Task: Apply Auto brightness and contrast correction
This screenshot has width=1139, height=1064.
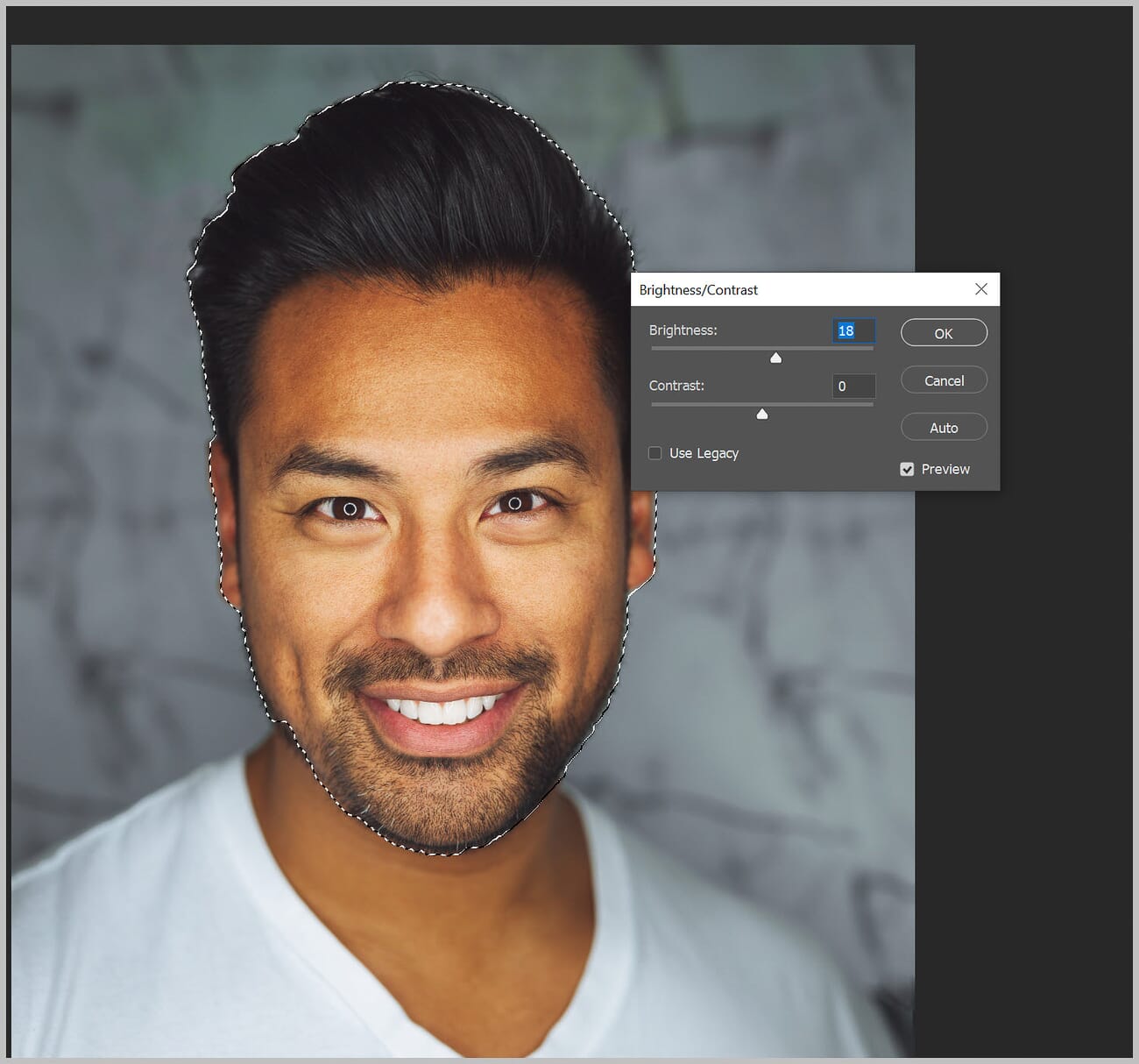Action: click(x=944, y=427)
